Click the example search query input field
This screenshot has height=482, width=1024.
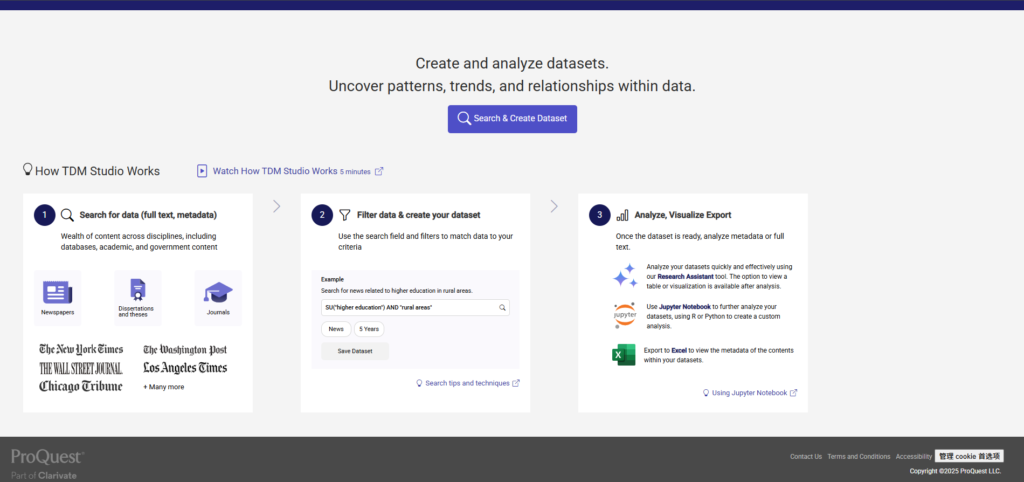click(408, 307)
